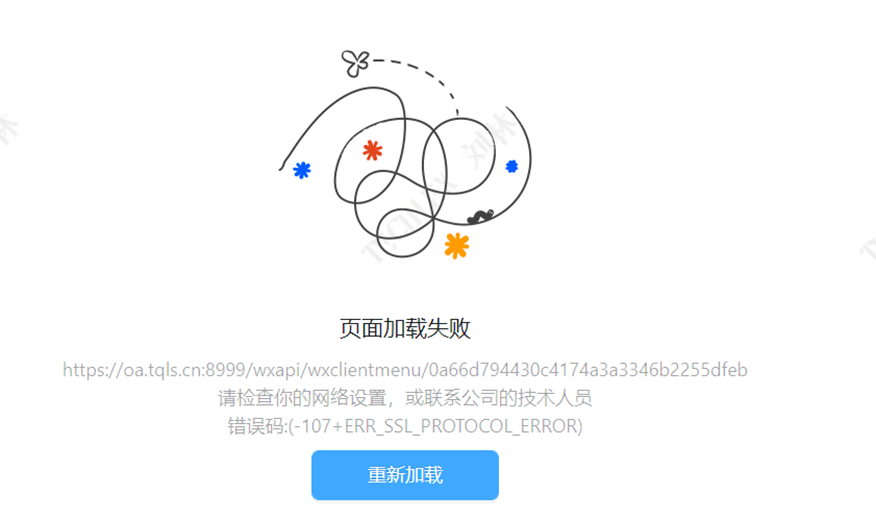This screenshot has height=520, width=876.
Task: Click the 或联系公司的技术人员 text
Action: pyautogui.click(x=498, y=398)
